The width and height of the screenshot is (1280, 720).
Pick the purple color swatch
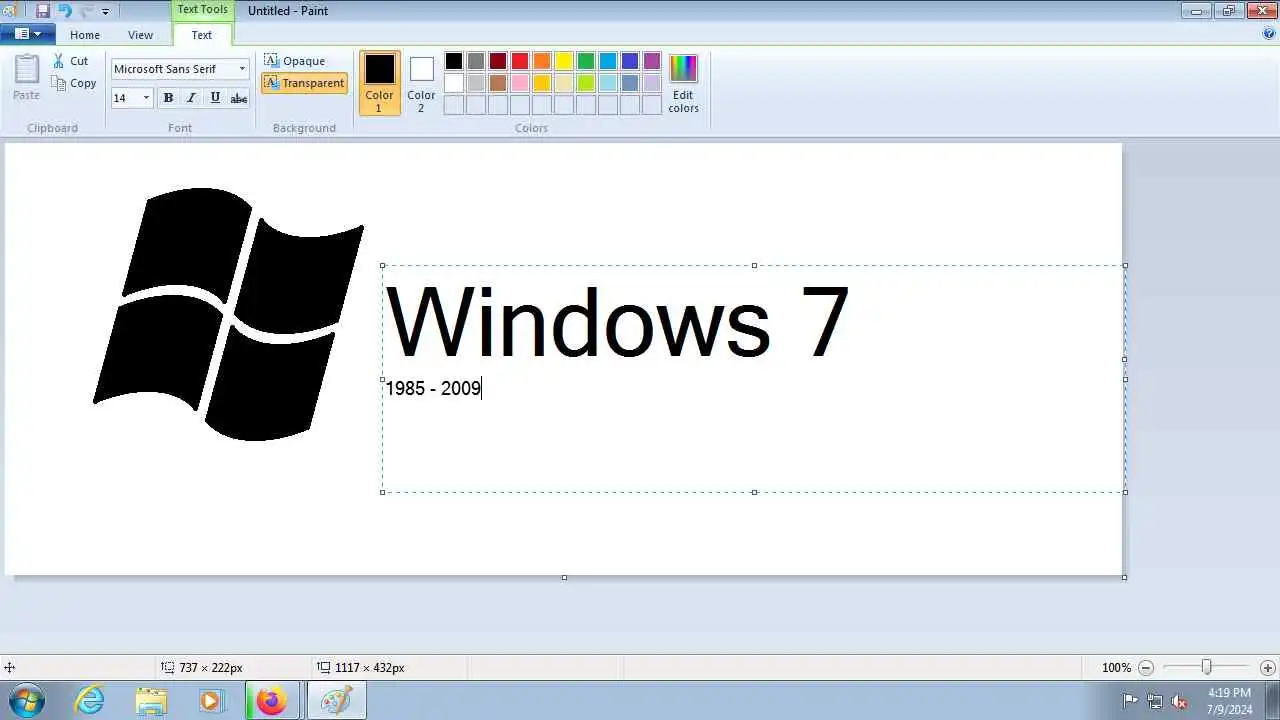(652, 61)
